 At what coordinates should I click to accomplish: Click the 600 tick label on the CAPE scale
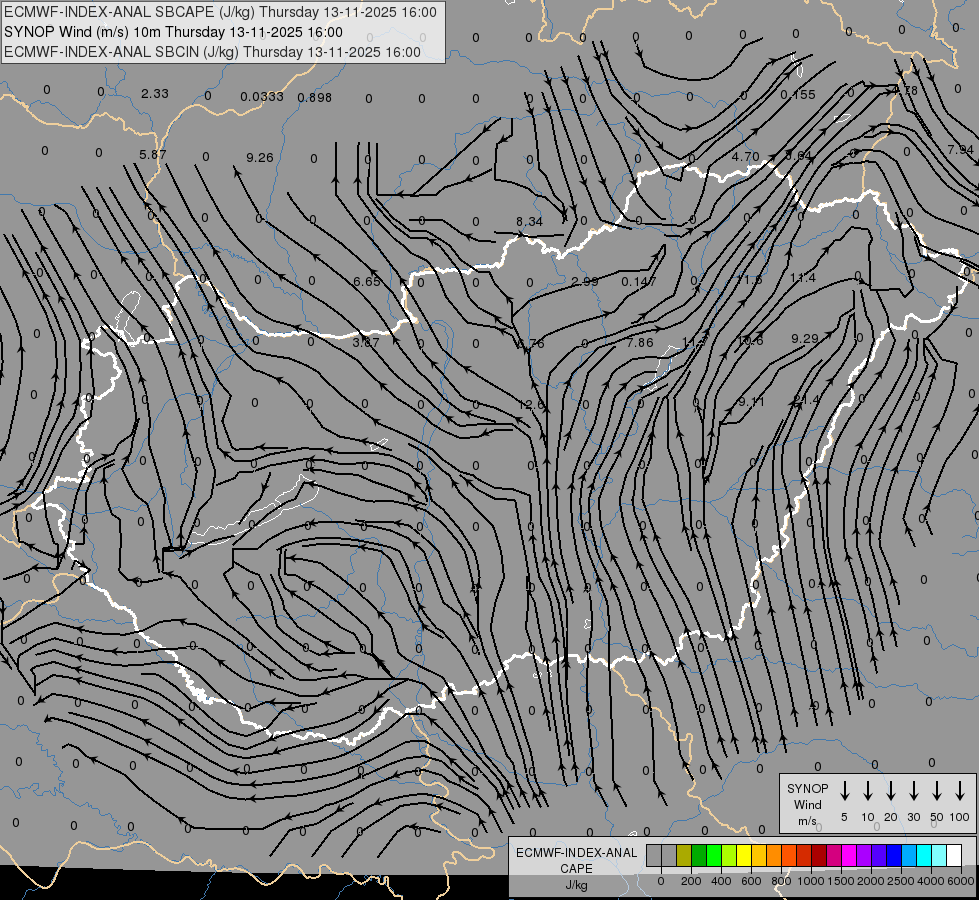point(751,881)
